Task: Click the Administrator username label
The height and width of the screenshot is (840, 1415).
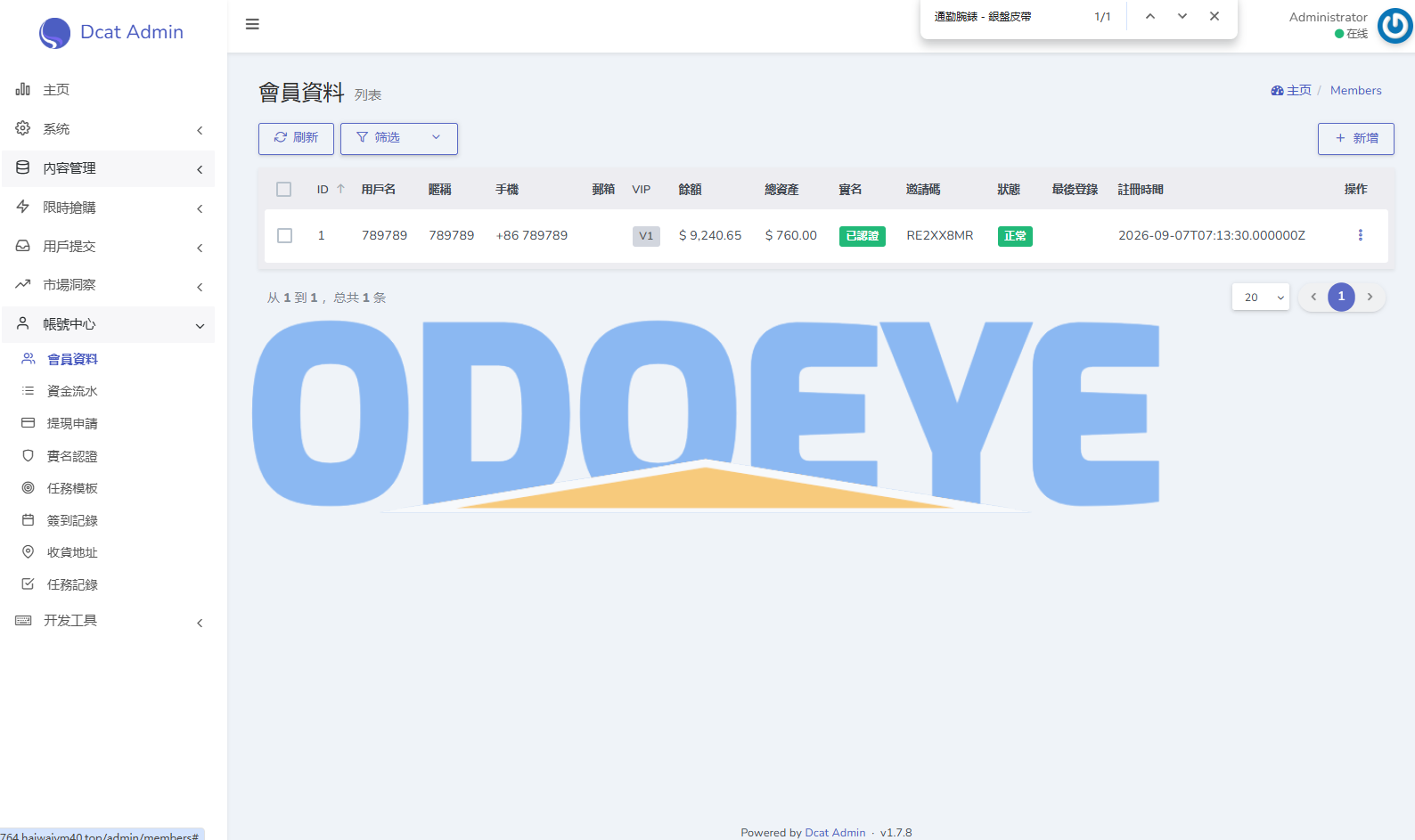Action: pos(1328,17)
